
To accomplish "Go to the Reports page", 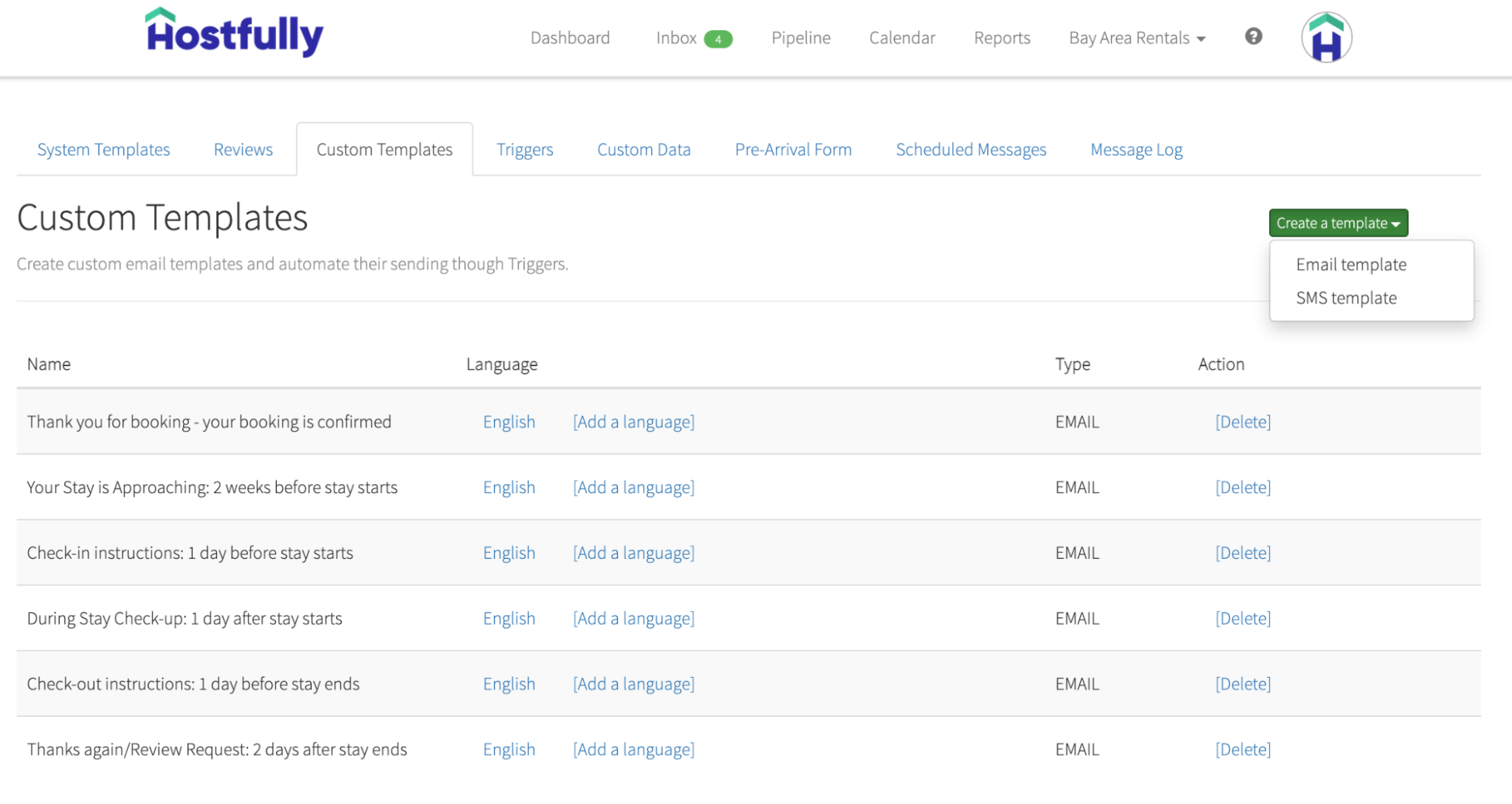I will click(1001, 38).
